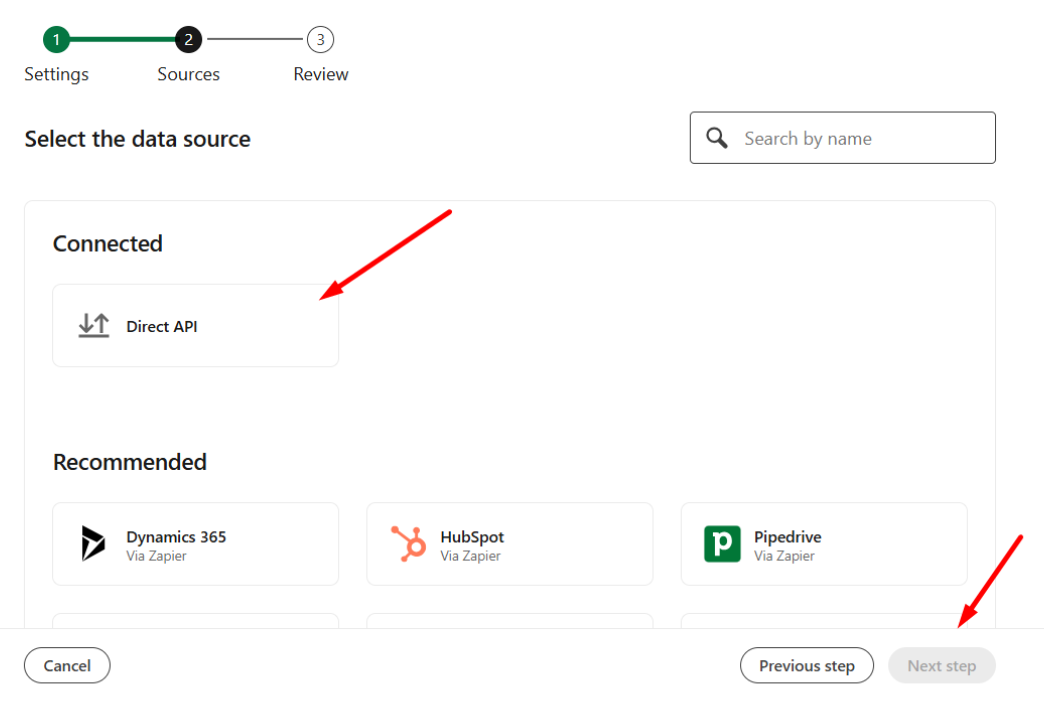Screen dimensions: 1044x703
Task: Select the Pipedrive via Zapier card
Action: (824, 544)
